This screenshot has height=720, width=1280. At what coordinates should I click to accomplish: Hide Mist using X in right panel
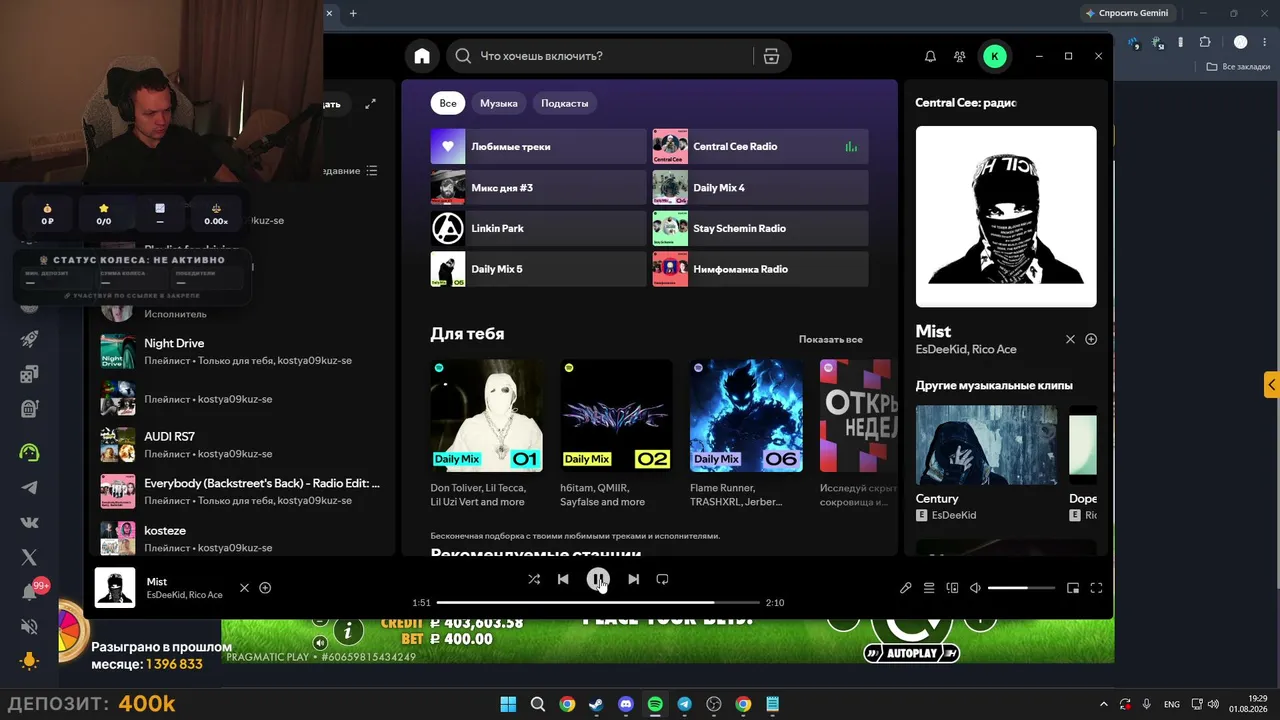tap(1070, 339)
